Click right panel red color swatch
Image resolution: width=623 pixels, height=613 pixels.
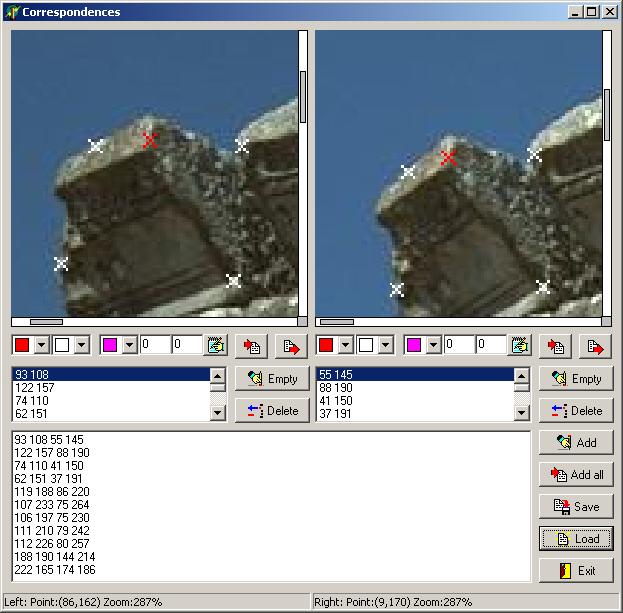tap(326, 345)
